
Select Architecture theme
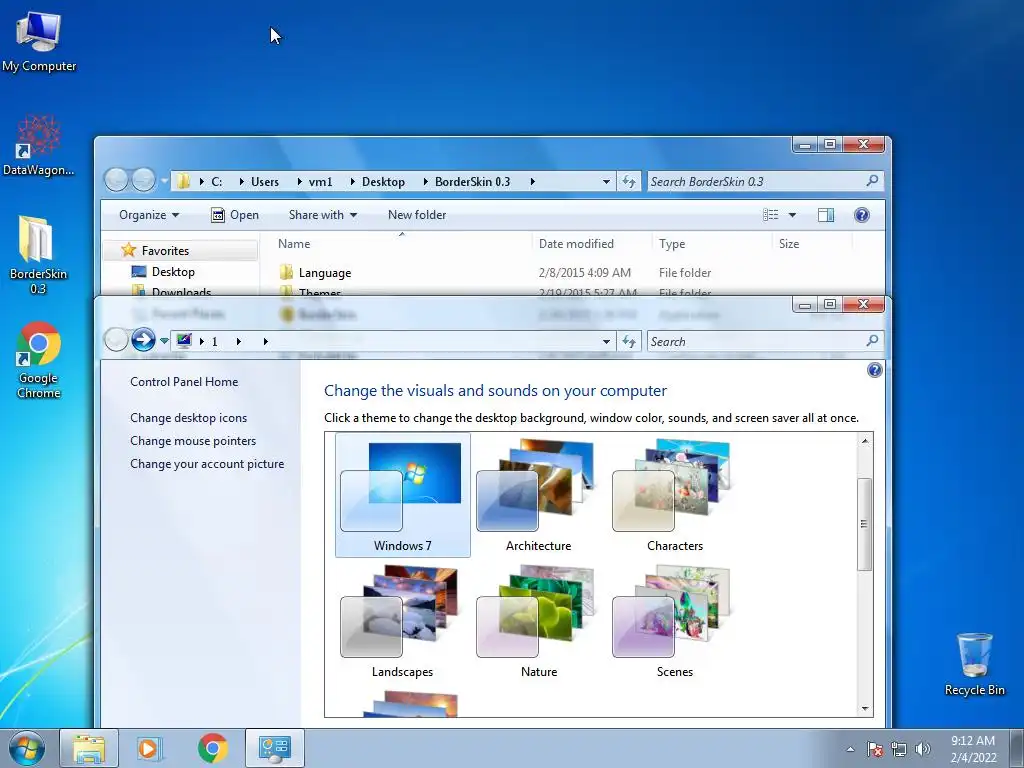(x=538, y=496)
